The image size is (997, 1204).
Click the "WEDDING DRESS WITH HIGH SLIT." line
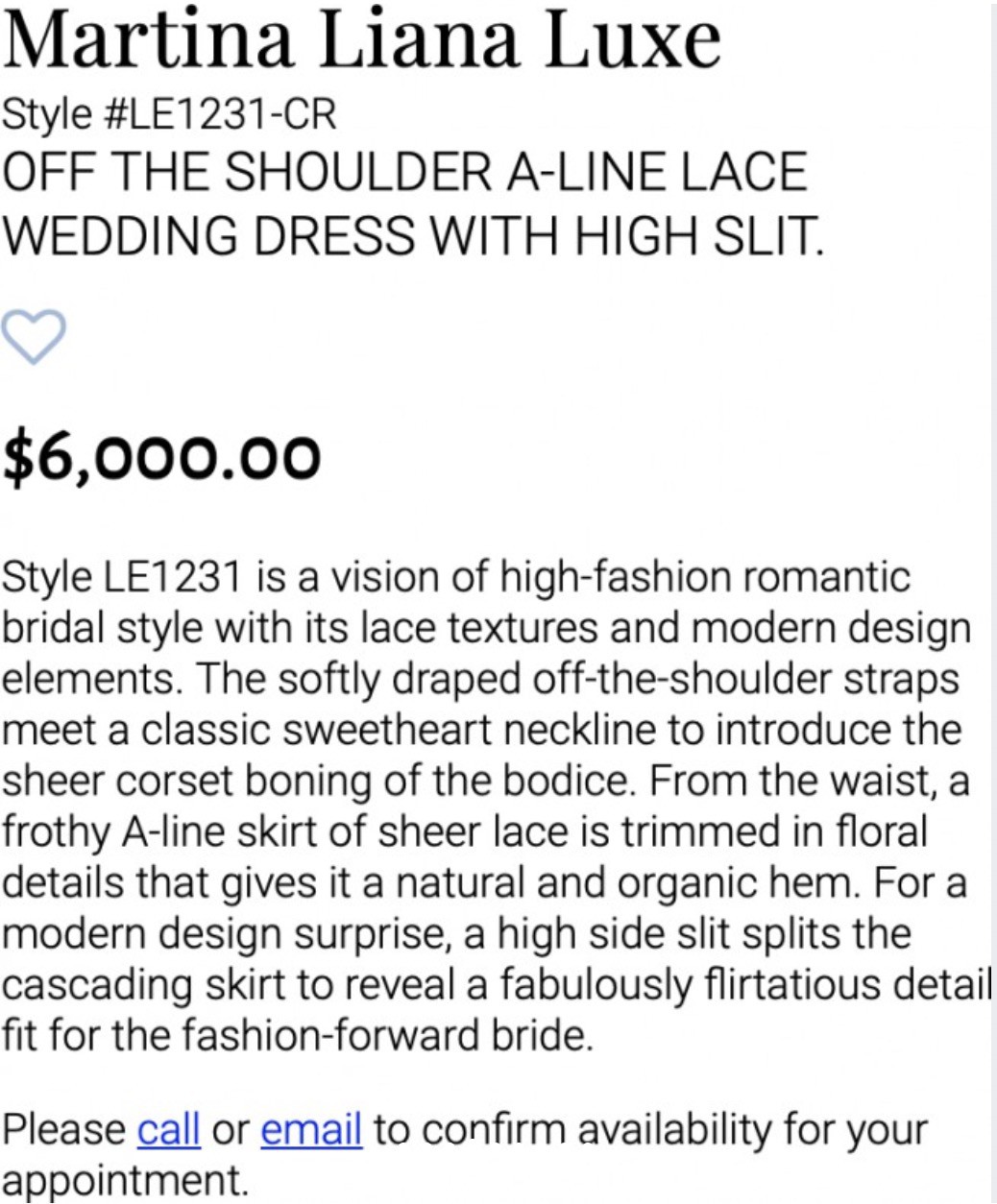(413, 235)
